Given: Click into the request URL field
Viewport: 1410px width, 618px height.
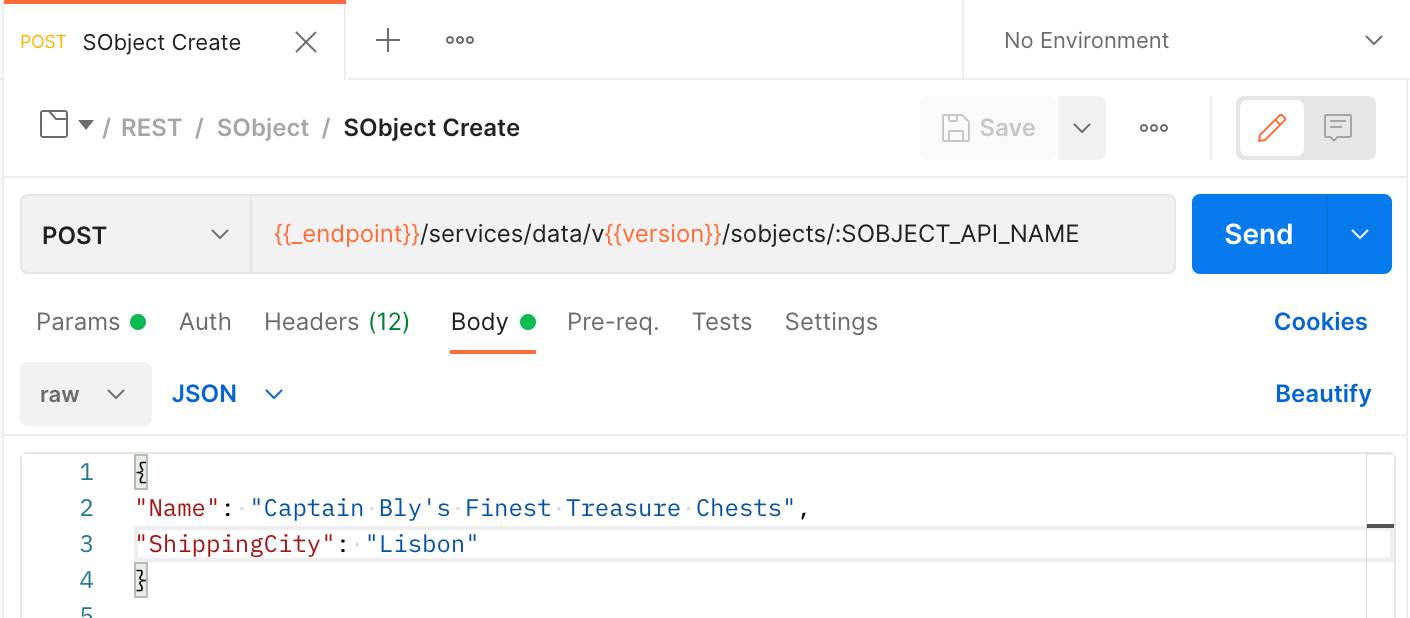Looking at the screenshot, I should pyautogui.click(x=713, y=234).
